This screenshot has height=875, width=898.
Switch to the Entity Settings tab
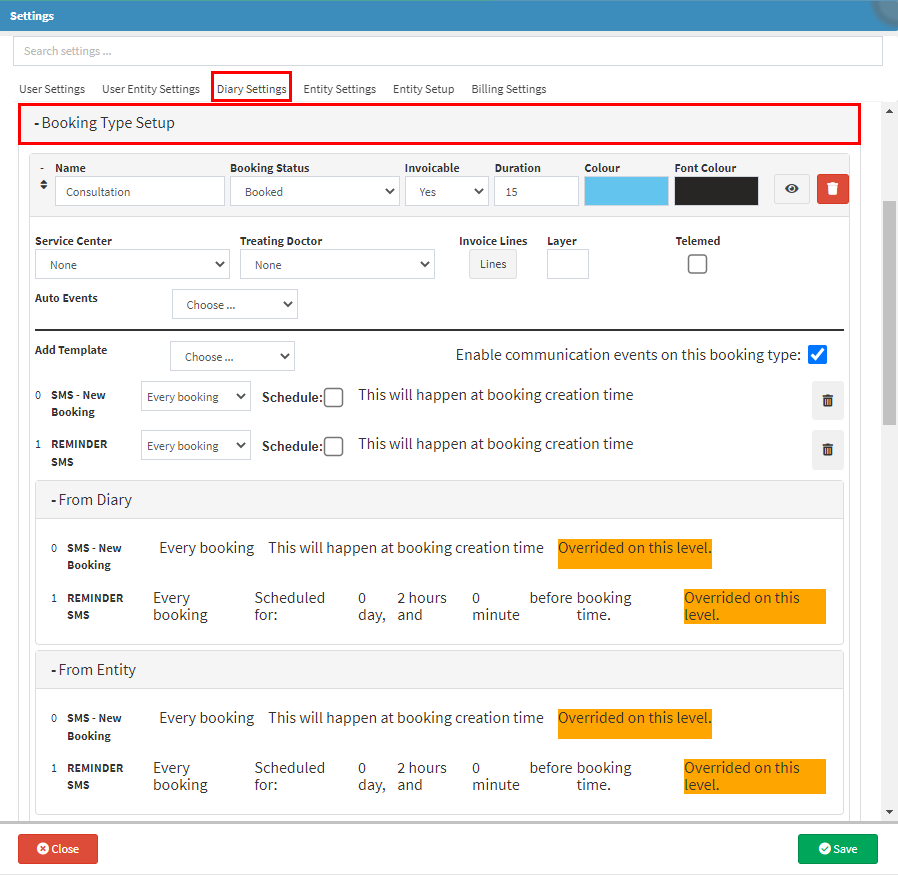339,89
